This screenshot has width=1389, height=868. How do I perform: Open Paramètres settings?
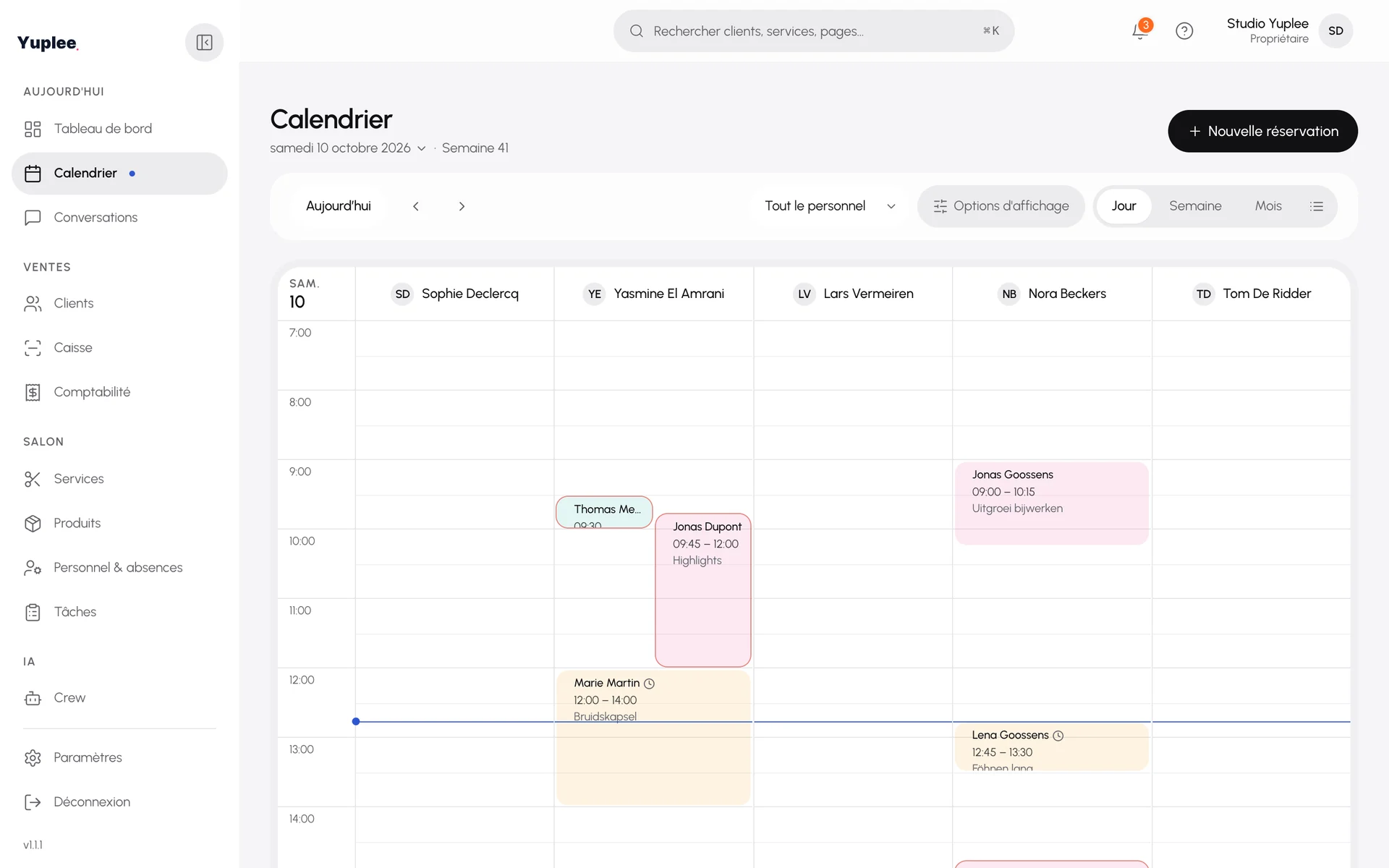119,757
